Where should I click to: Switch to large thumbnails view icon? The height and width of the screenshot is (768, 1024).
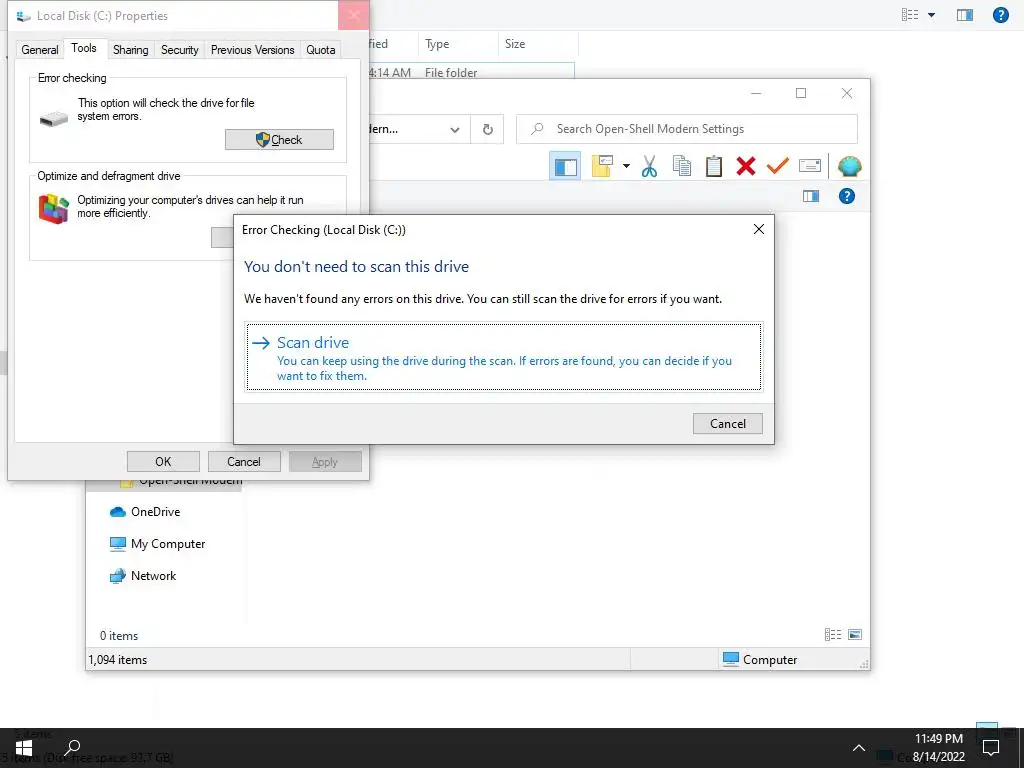[x=855, y=635]
